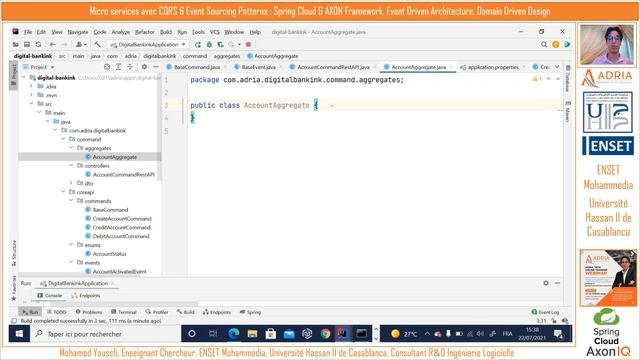Image resolution: width=640 pixels, height=360 pixels.
Task: Click the green Rerun application icon
Action: tap(198, 44)
